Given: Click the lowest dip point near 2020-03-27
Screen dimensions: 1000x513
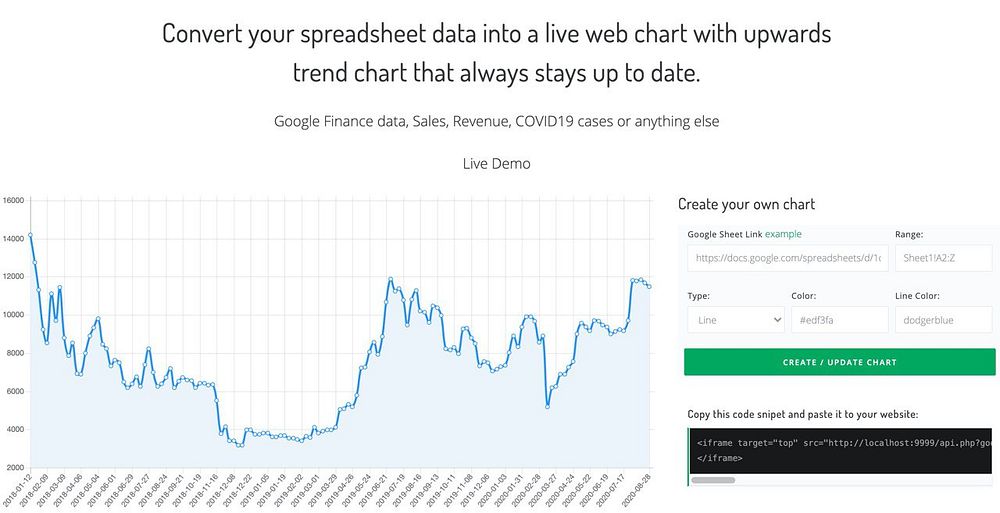Looking at the screenshot, I should pos(547,406).
